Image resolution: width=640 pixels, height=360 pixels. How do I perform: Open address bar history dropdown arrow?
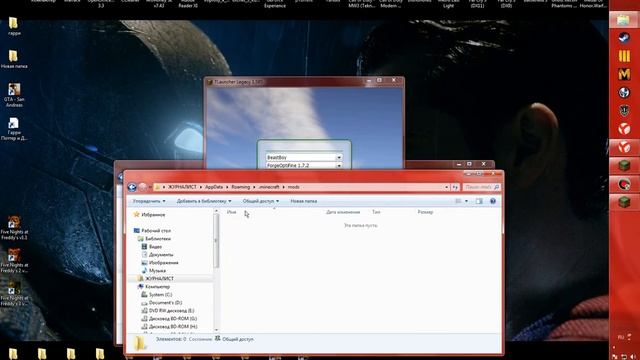click(447, 187)
